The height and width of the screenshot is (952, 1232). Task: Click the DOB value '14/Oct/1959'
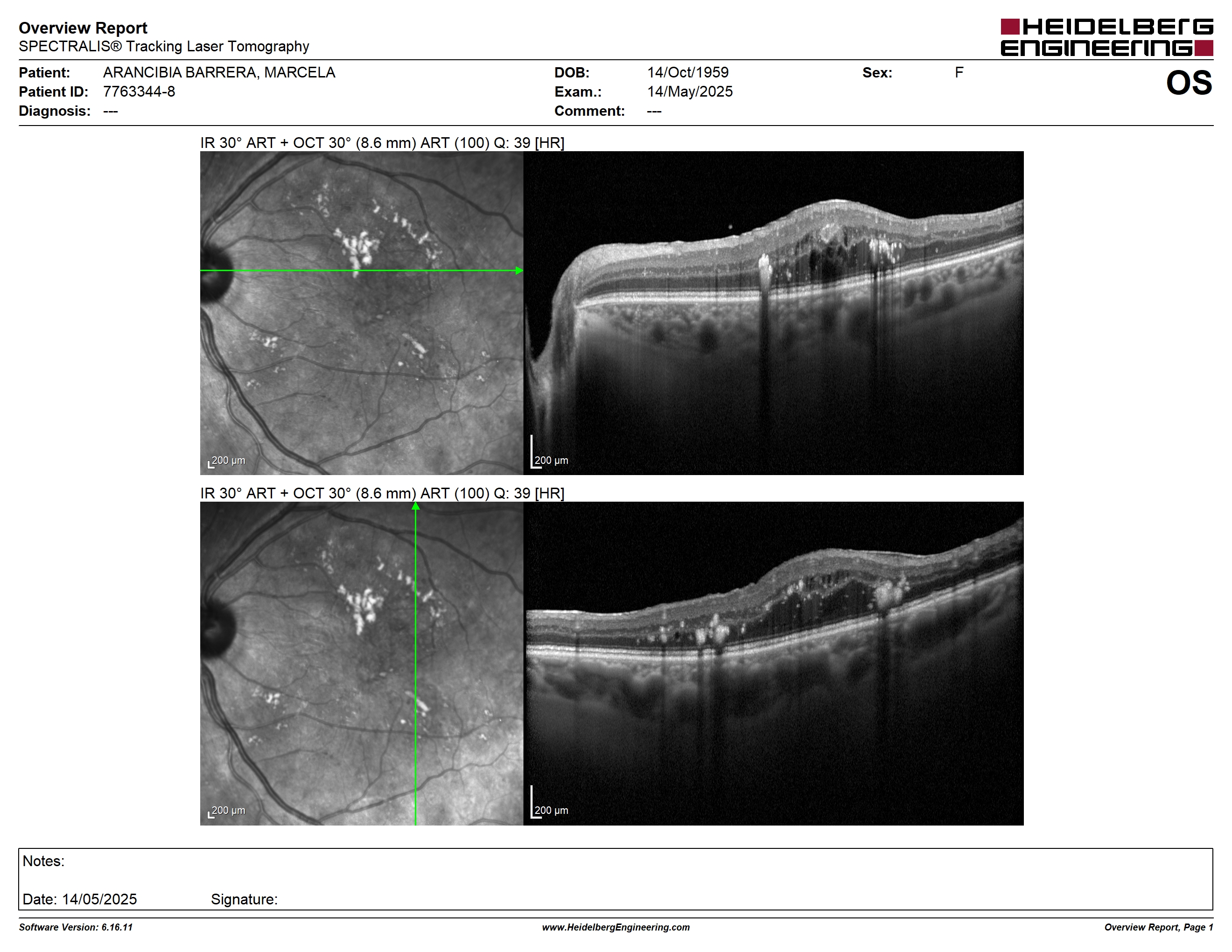point(688,72)
